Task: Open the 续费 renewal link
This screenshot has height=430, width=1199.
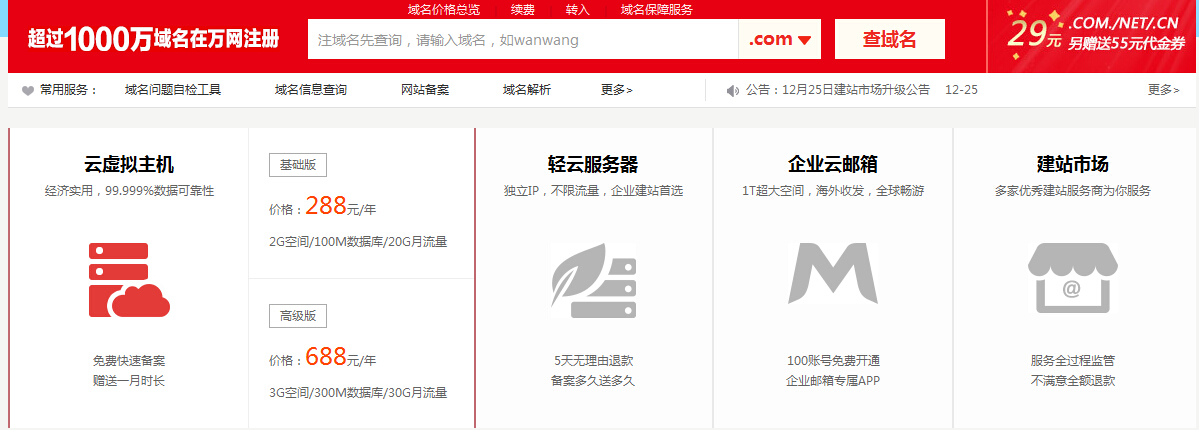Action: click(523, 9)
